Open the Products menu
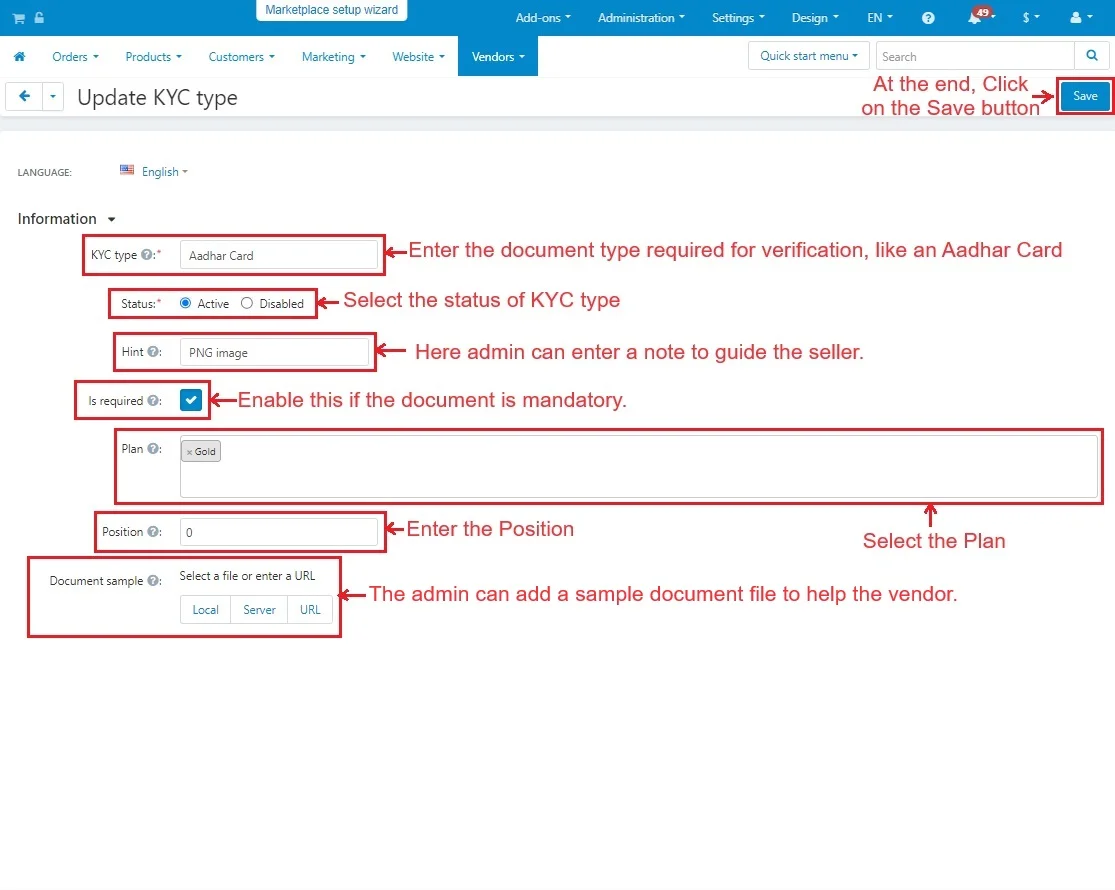 (154, 56)
